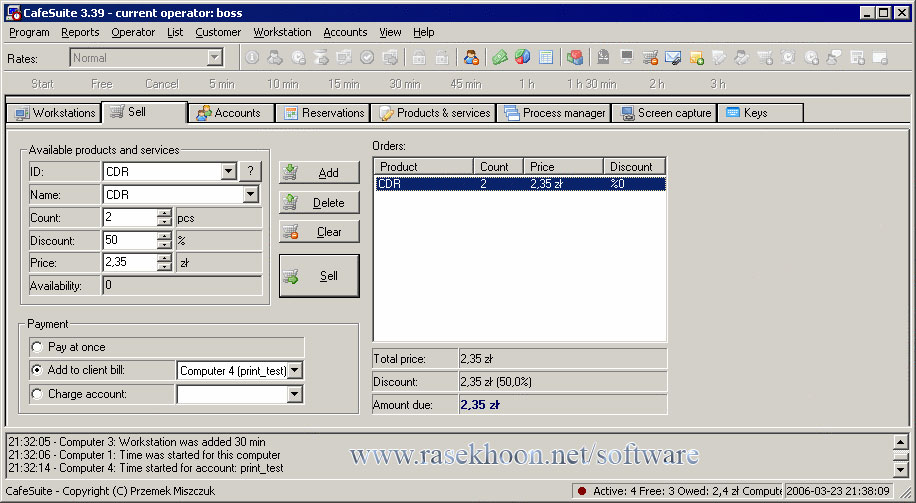Click the Clear orders button
916x503 pixels.
(x=319, y=232)
